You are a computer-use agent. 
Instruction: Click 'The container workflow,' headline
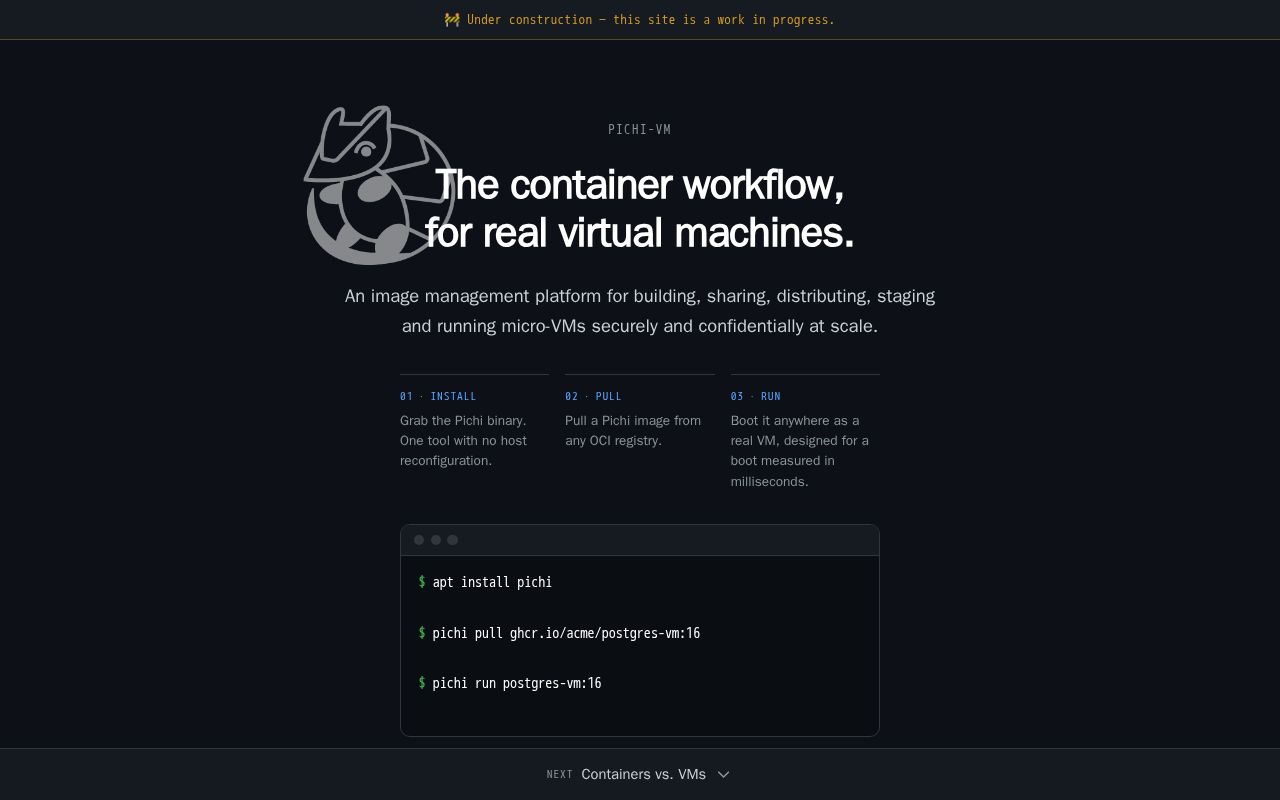pos(640,185)
